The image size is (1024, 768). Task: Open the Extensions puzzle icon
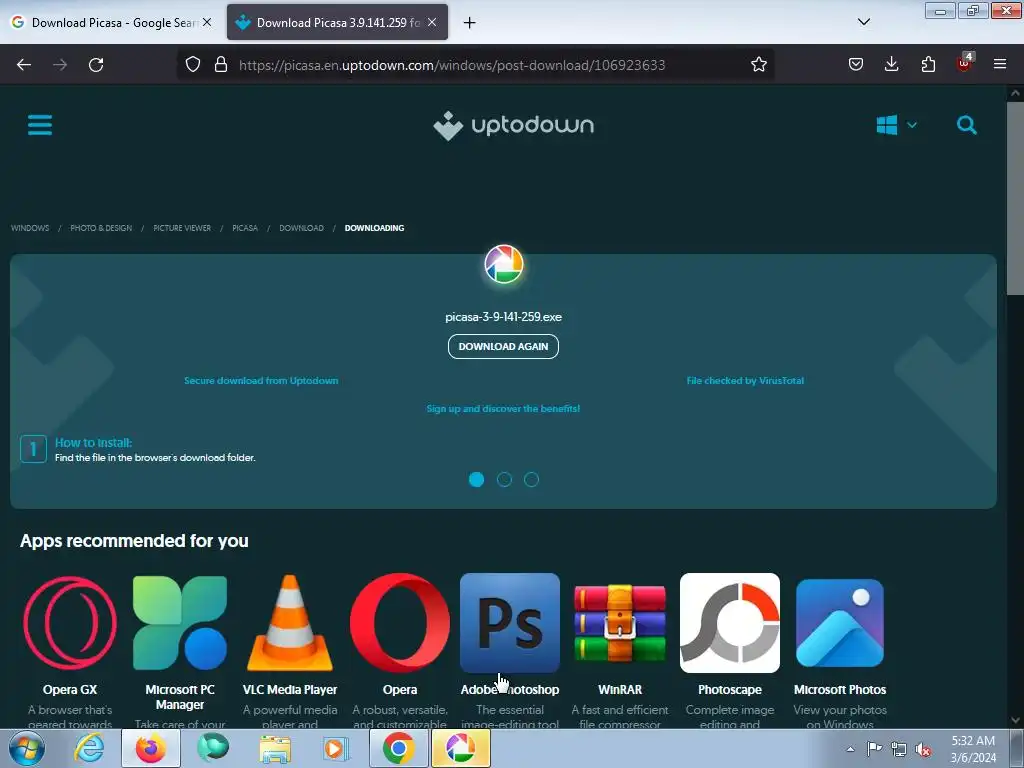coord(928,64)
